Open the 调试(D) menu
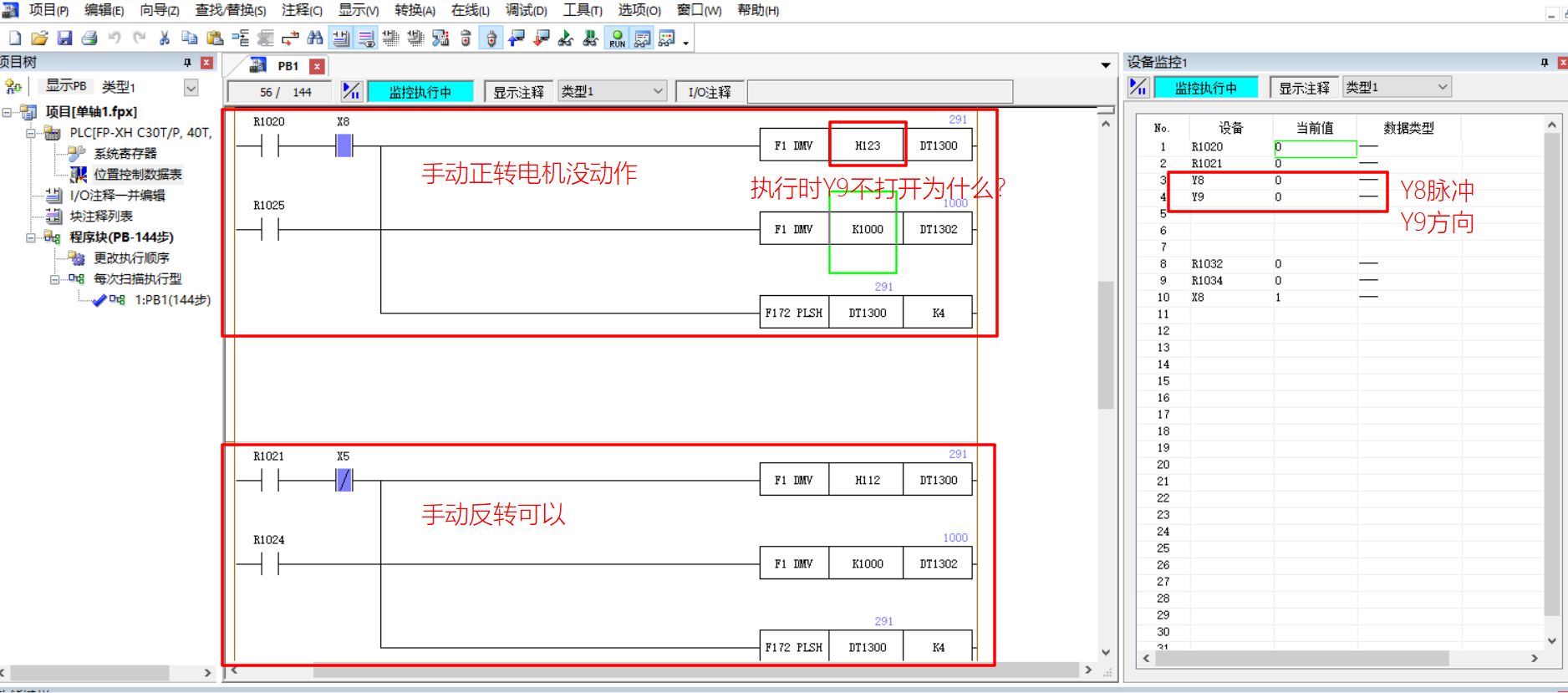 coord(526,10)
